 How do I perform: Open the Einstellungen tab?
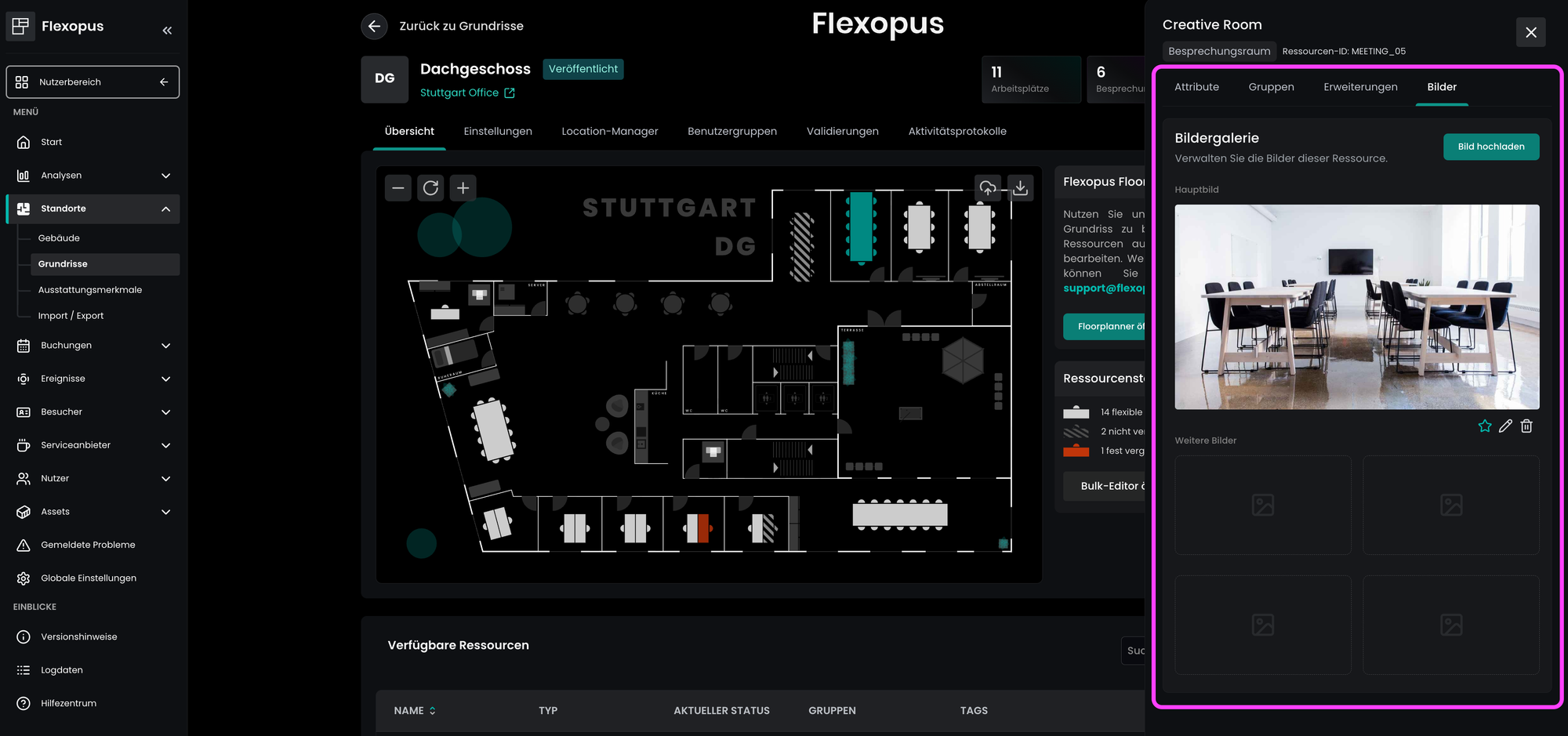pyautogui.click(x=497, y=132)
